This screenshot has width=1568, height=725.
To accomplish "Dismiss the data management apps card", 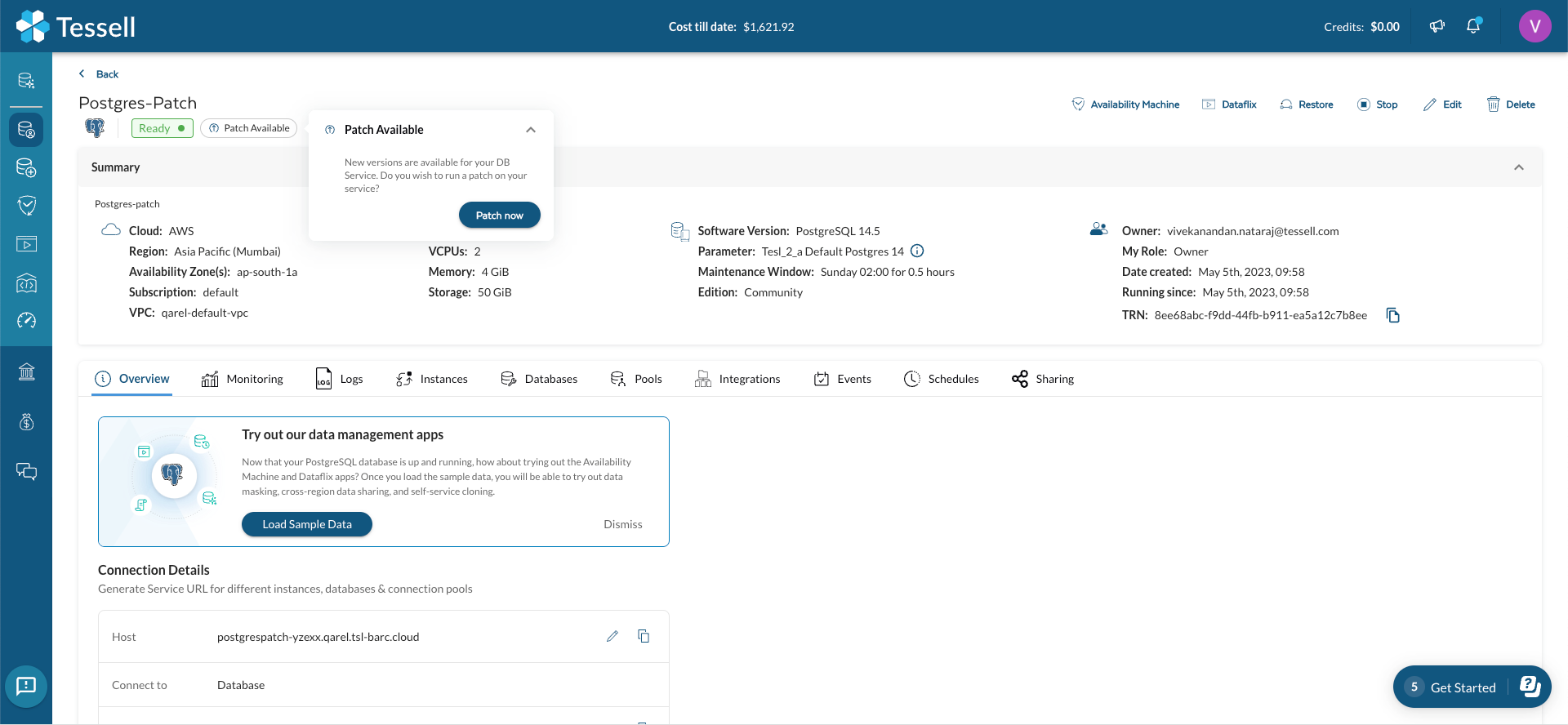I will point(622,524).
